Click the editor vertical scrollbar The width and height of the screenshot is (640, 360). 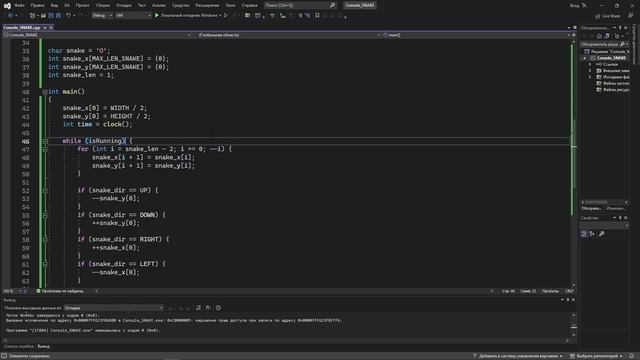574,163
